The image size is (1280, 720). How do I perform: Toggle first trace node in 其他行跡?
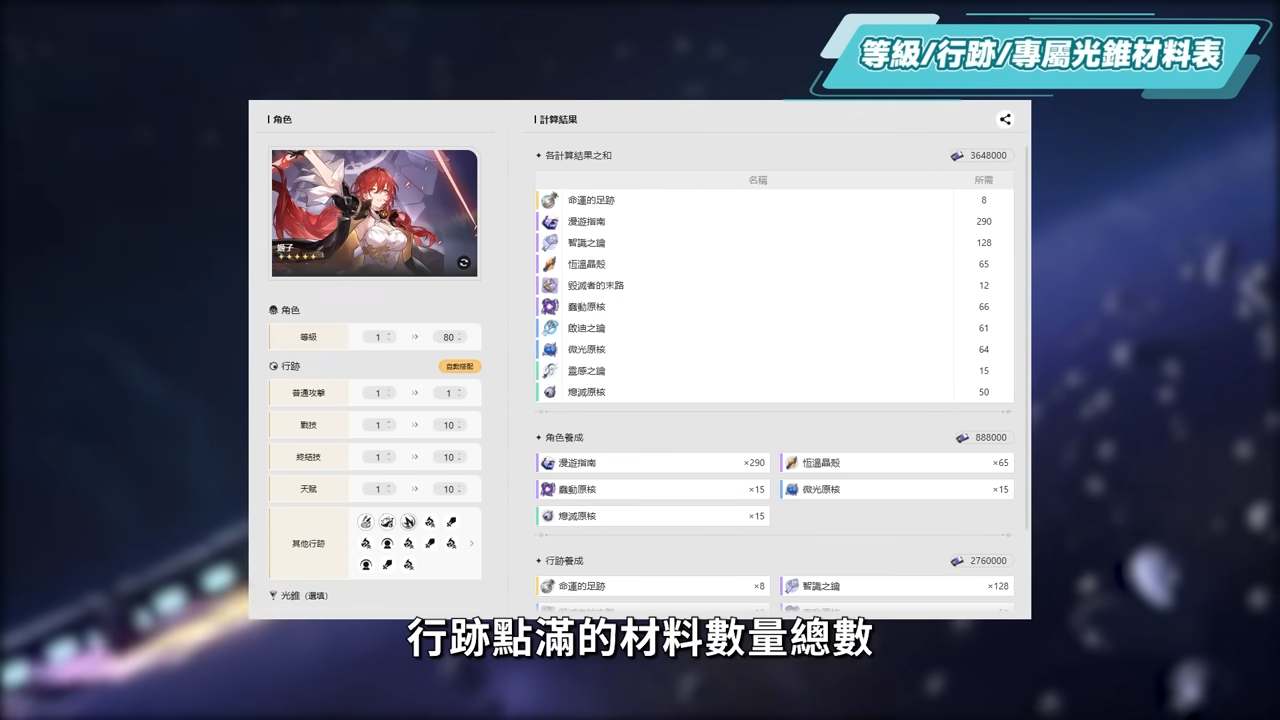click(x=366, y=522)
